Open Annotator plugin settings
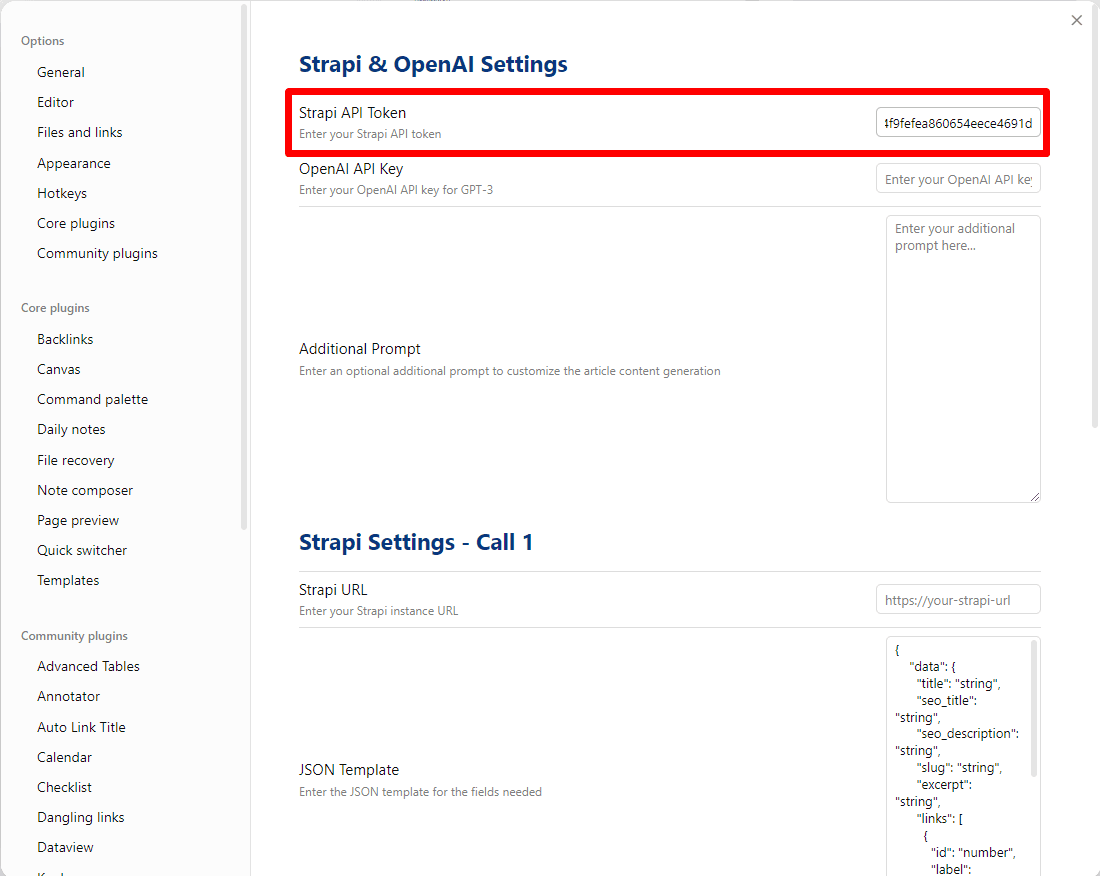1100x876 pixels. click(x=68, y=696)
